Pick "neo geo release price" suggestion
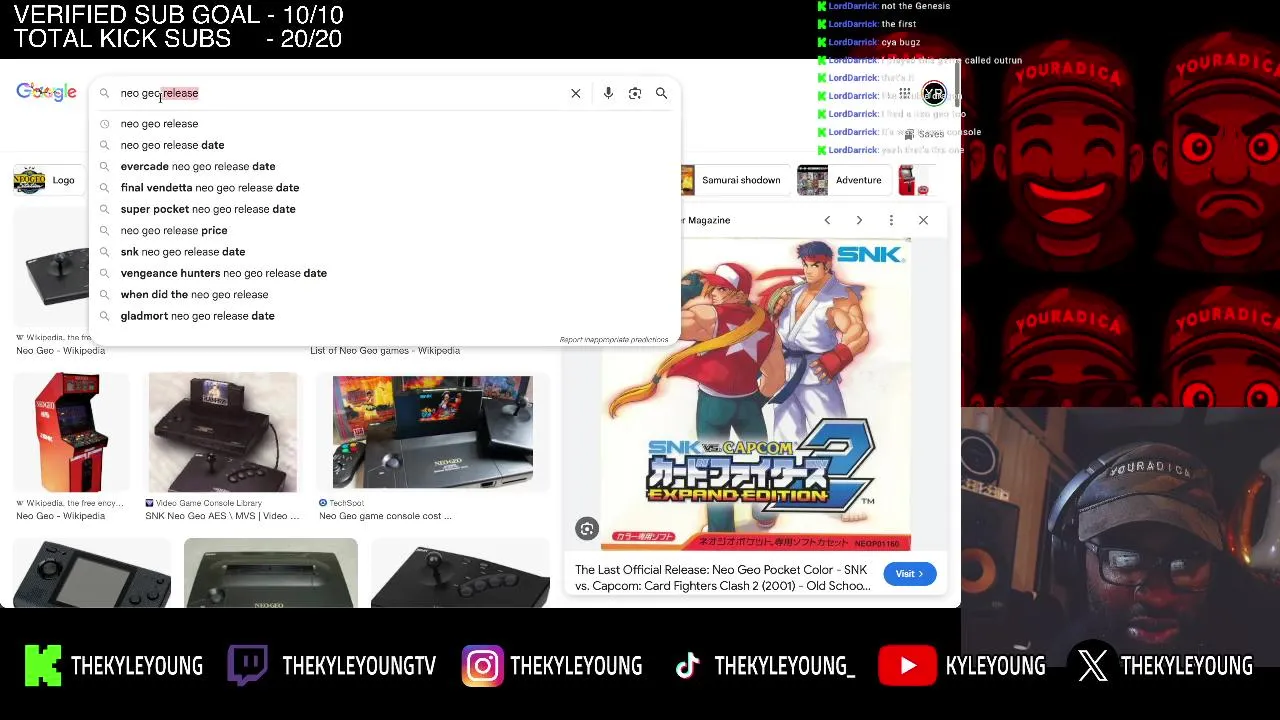This screenshot has height=720, width=1280. (x=384, y=230)
